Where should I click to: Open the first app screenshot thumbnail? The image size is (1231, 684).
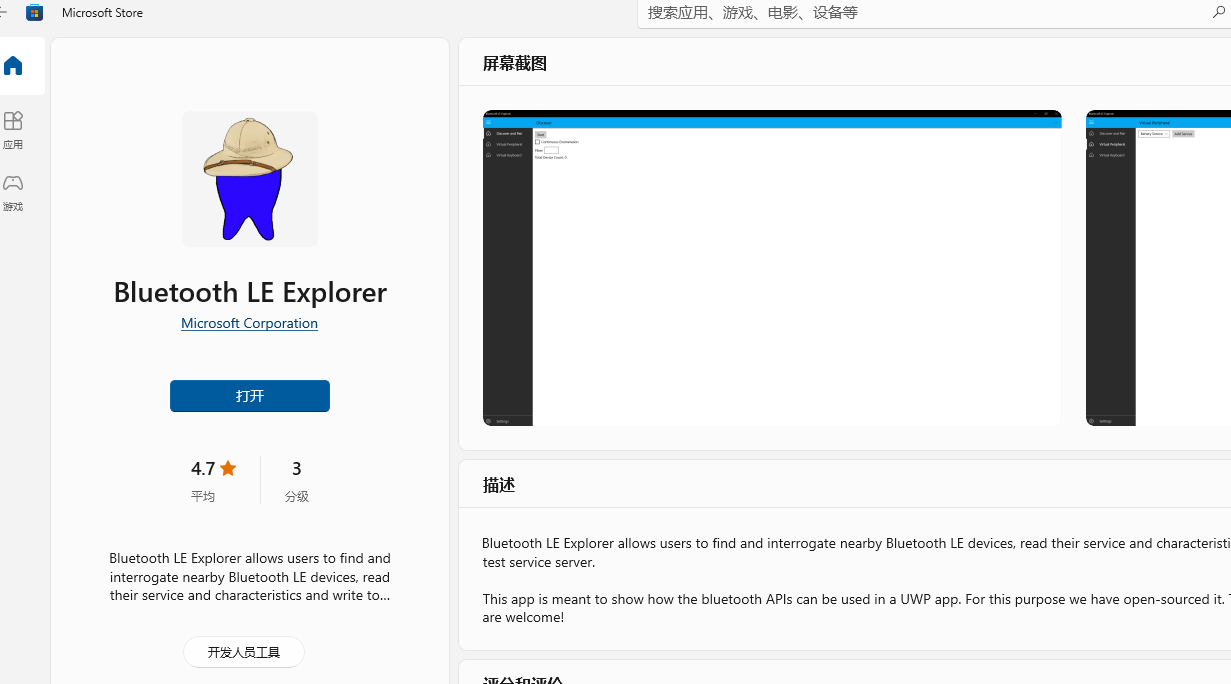772,268
